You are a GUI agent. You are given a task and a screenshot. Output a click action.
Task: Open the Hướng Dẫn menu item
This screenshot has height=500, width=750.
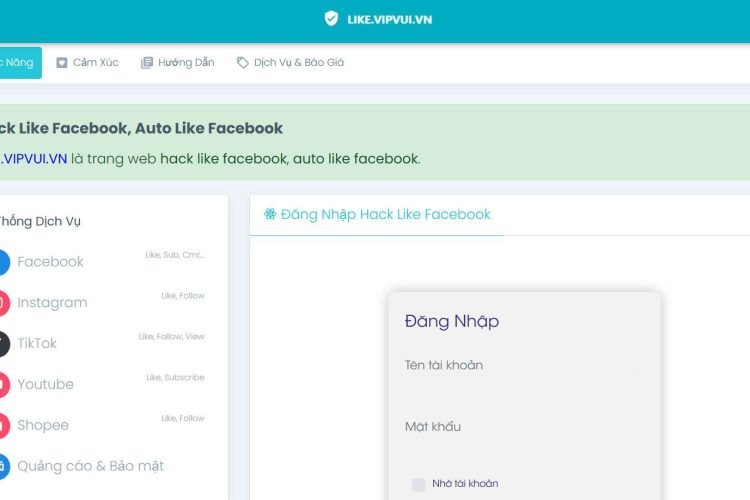click(185, 63)
